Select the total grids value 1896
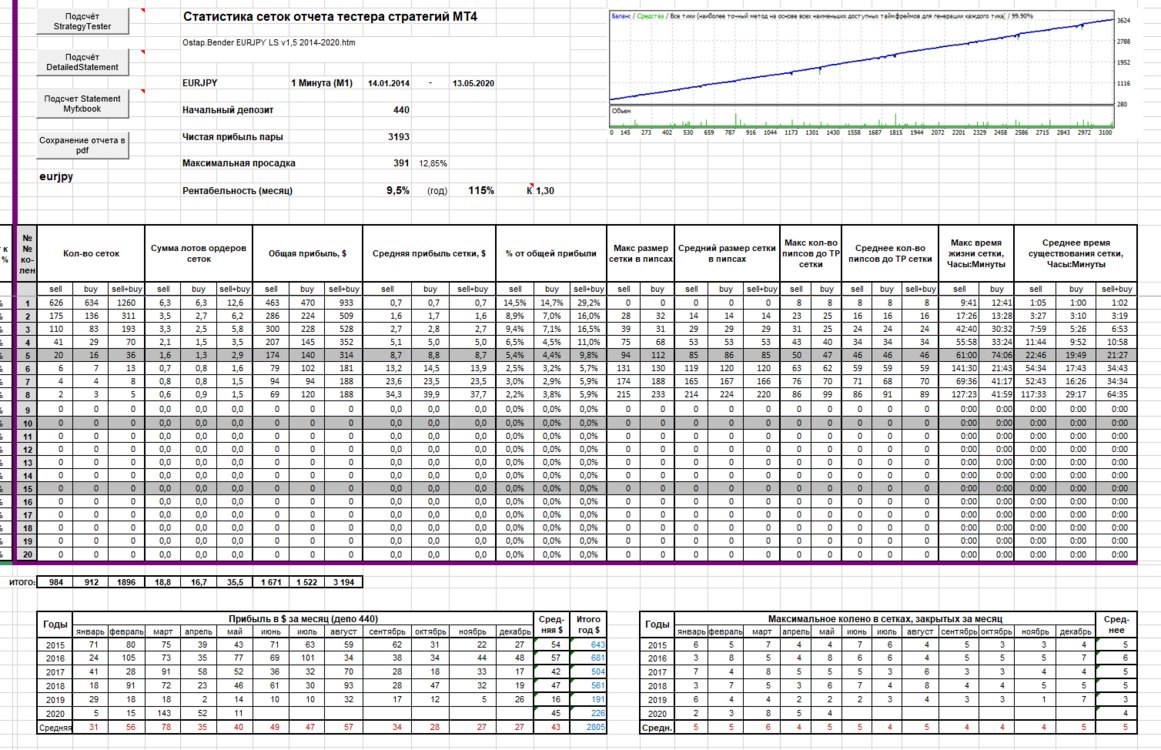Screen dimensions: 1161x750 [126, 582]
